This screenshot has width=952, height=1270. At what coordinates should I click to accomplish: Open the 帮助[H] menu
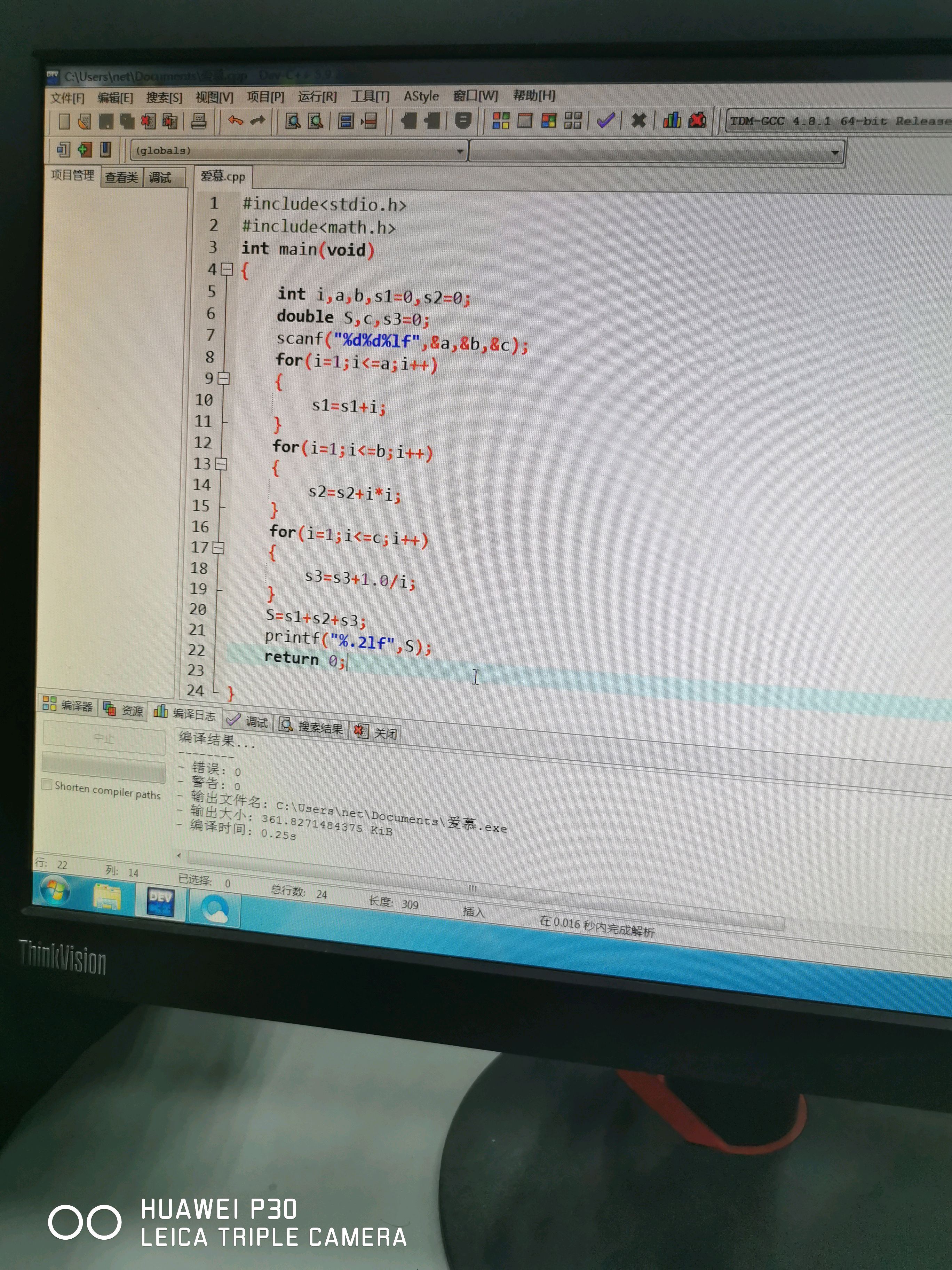tap(534, 95)
